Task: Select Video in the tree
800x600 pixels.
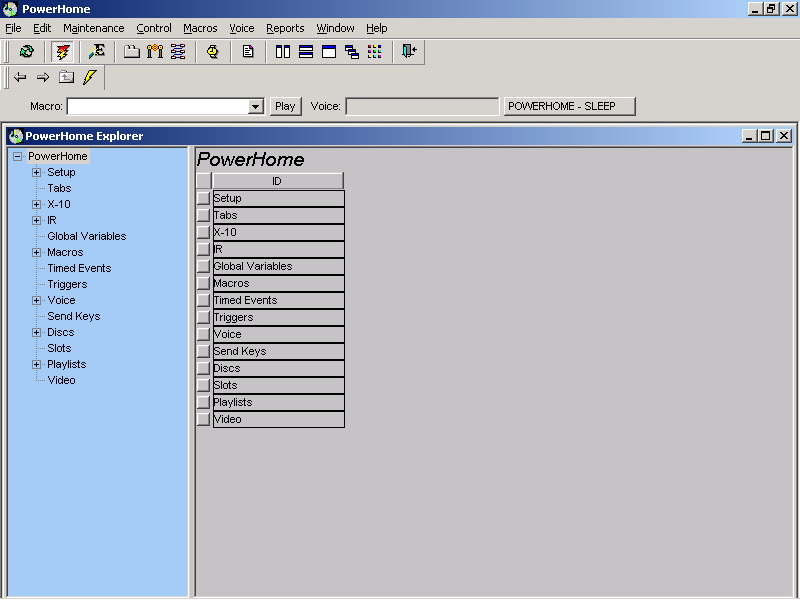Action: point(61,380)
